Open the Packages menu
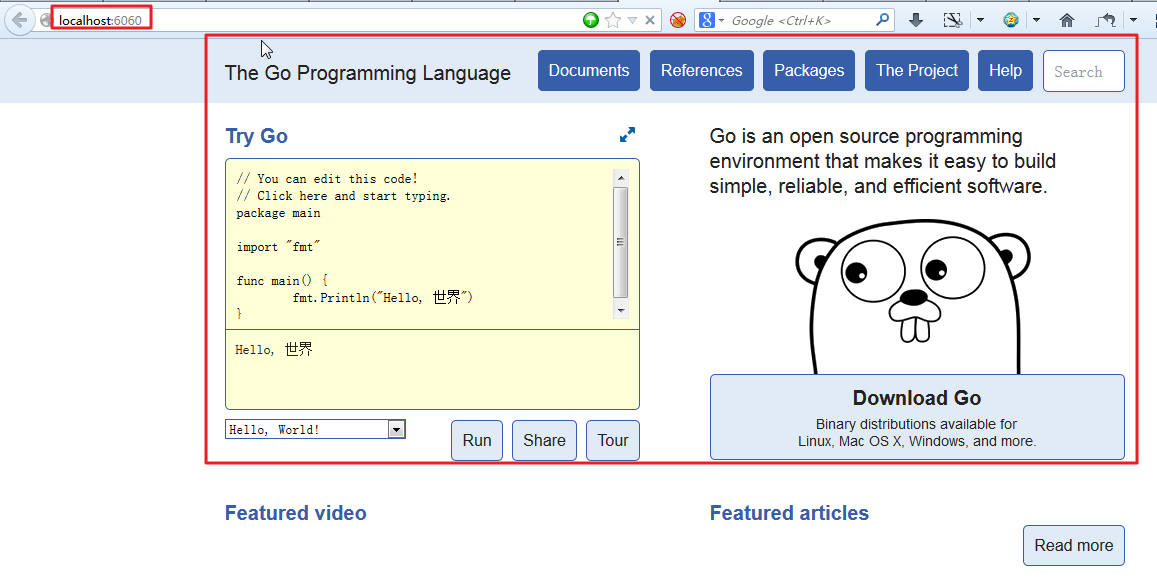The height and width of the screenshot is (587, 1157). (809, 71)
